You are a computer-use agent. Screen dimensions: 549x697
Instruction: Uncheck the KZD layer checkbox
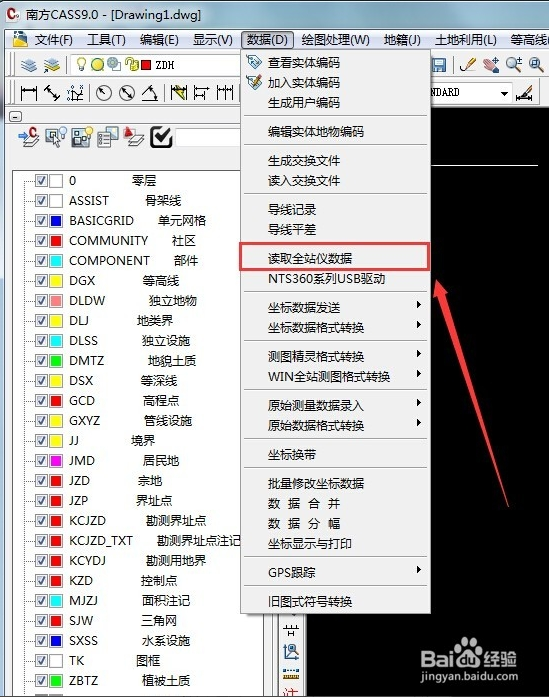(41, 581)
